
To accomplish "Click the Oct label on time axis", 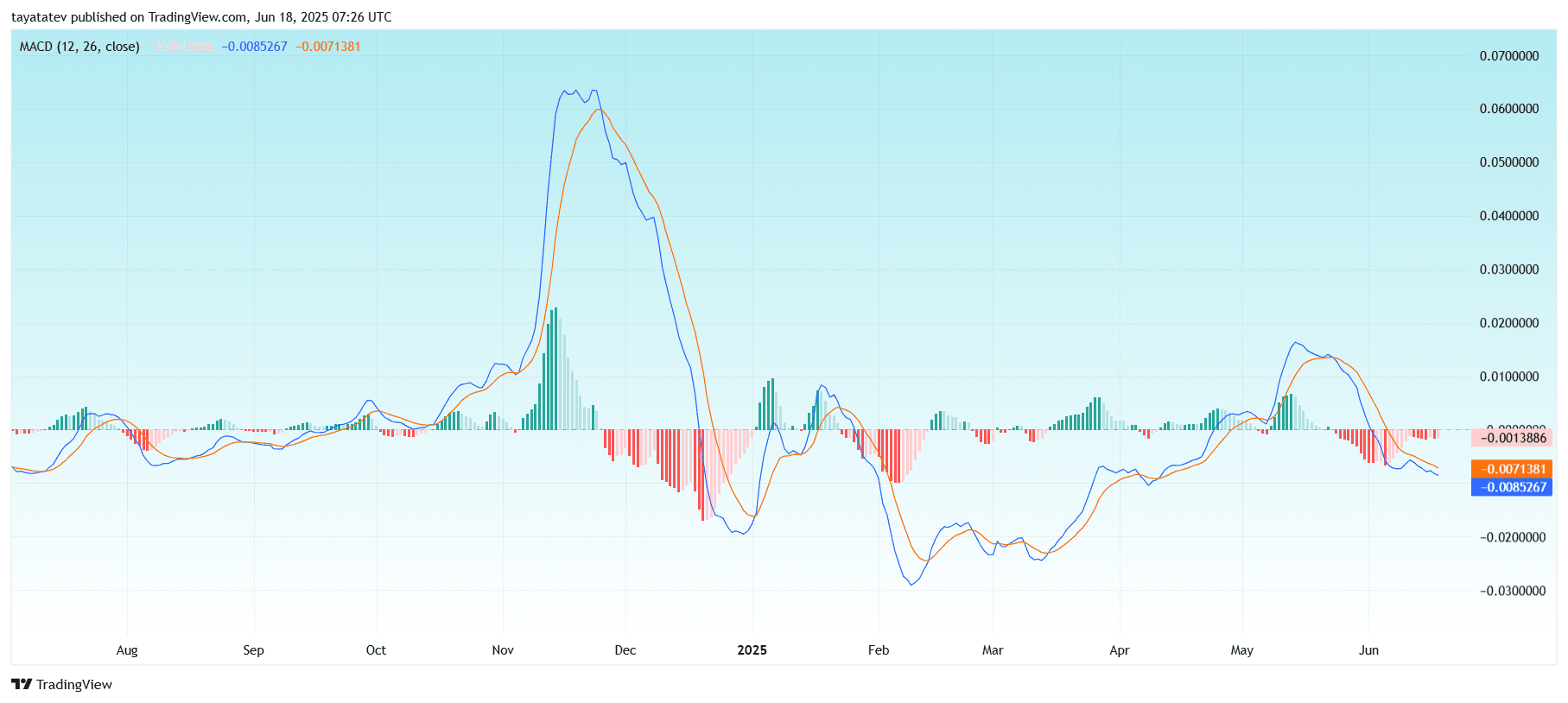I will click(376, 650).
